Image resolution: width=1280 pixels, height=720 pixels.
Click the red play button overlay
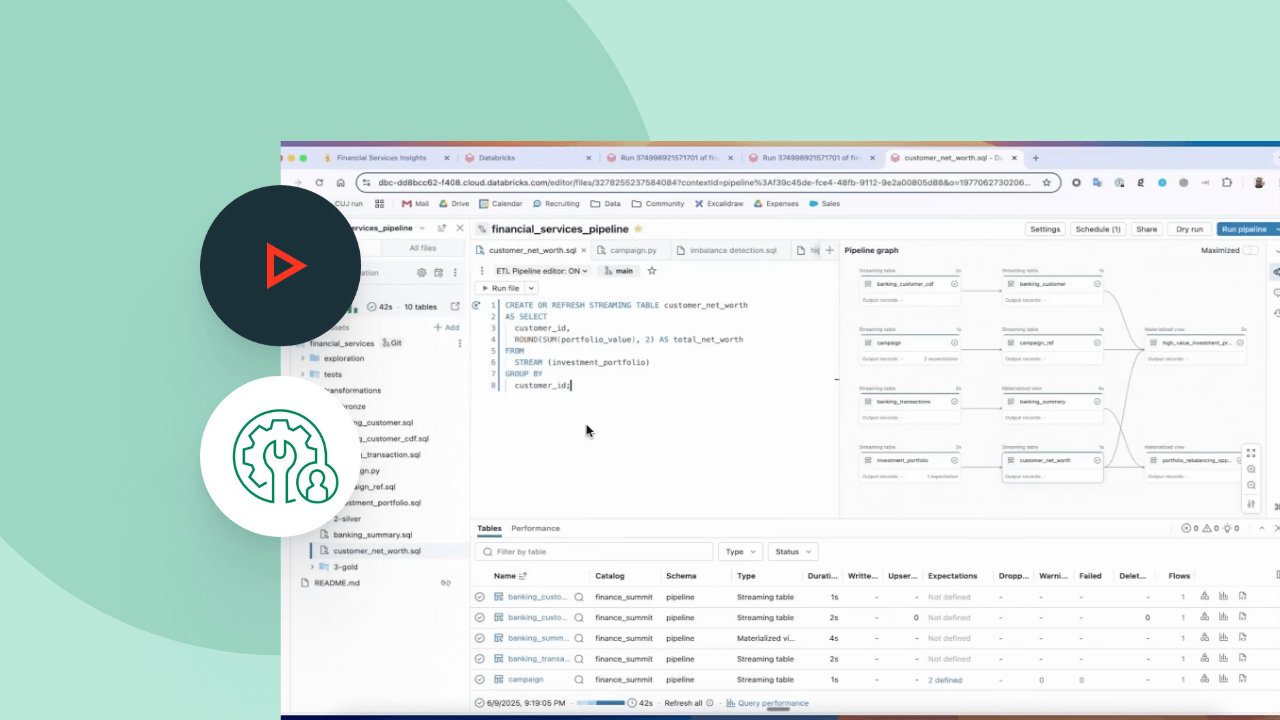(x=284, y=266)
